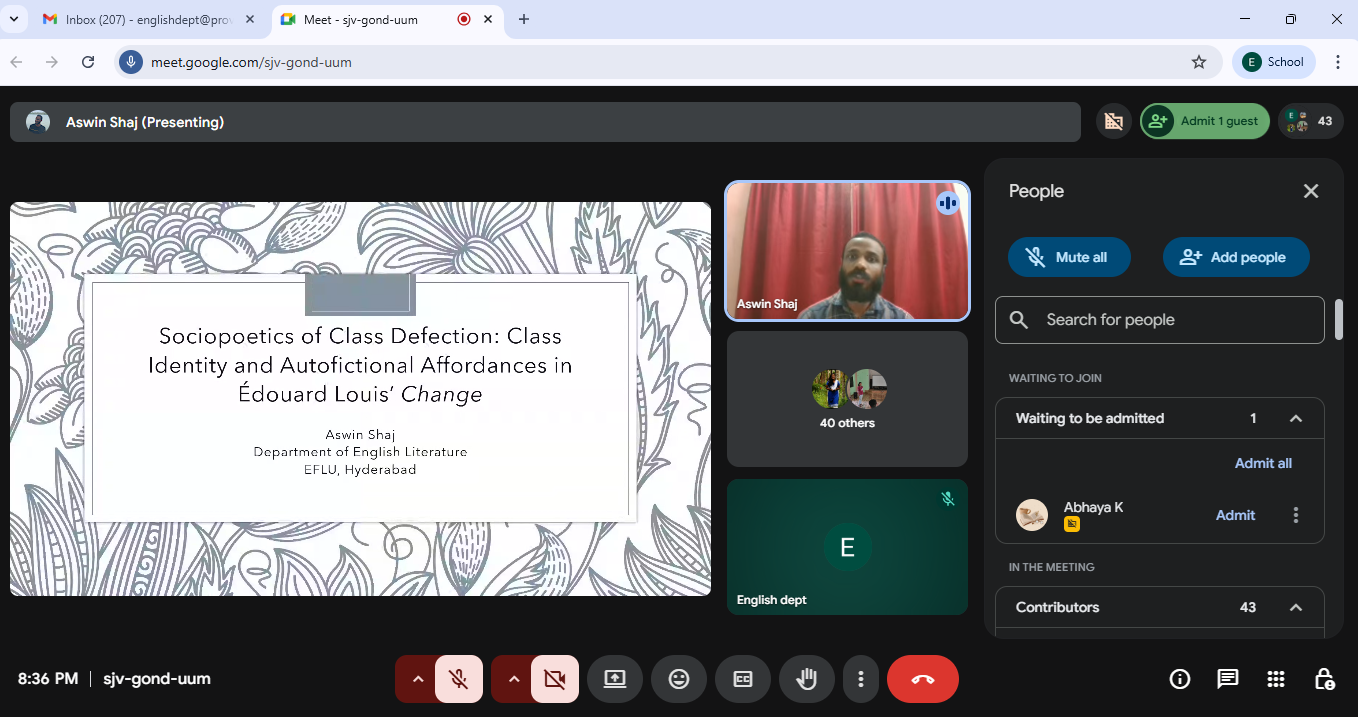This screenshot has width=1358, height=717.
Task: Open the Activities grid icon
Action: click(1276, 679)
